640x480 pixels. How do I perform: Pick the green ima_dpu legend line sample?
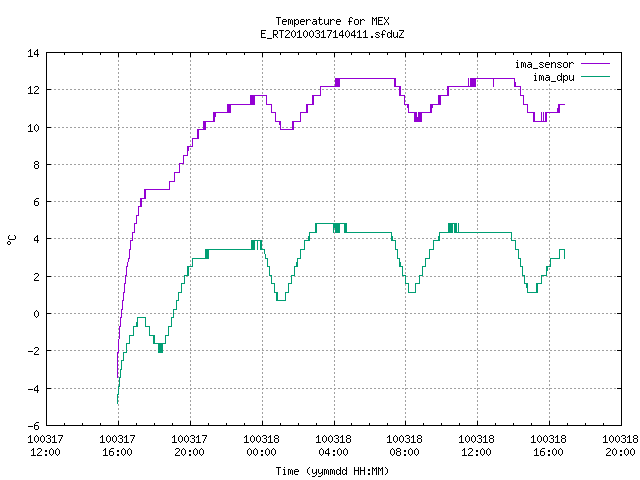[596, 76]
